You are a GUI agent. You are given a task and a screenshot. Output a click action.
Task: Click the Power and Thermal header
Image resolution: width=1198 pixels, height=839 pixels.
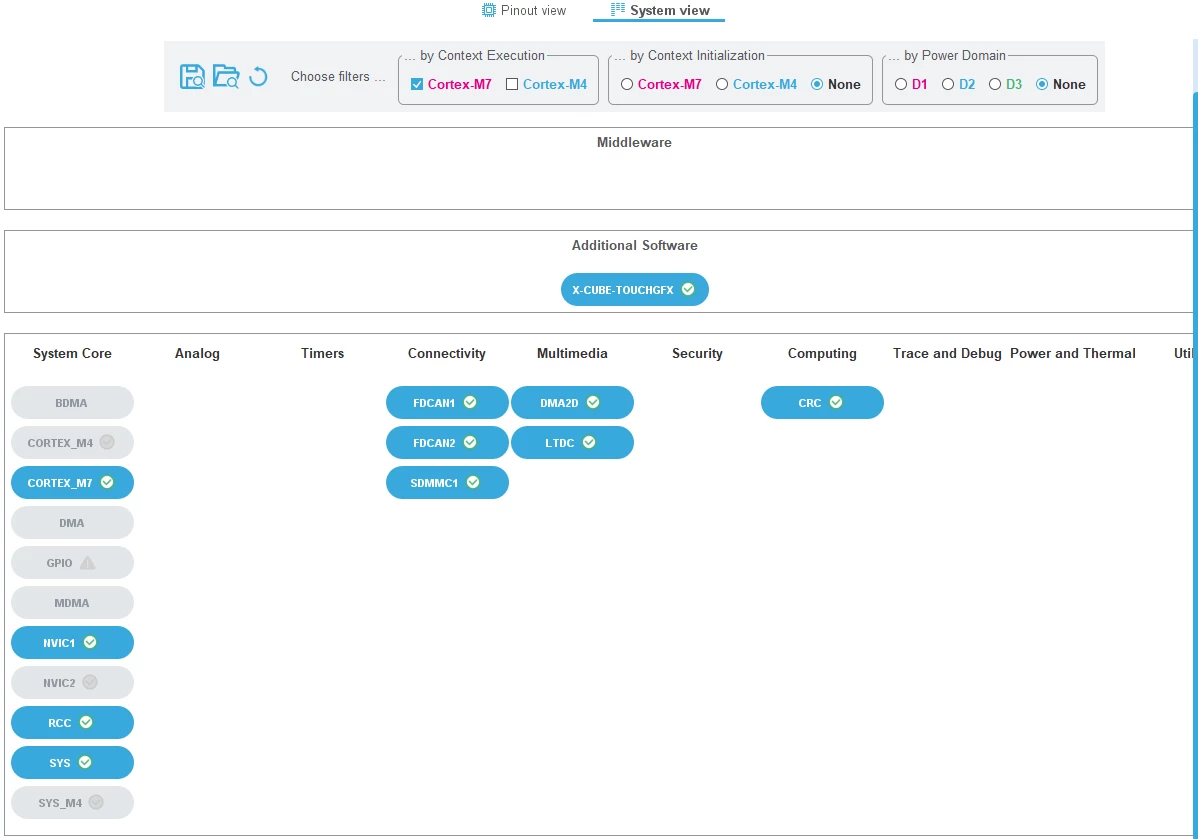[x=1073, y=353]
